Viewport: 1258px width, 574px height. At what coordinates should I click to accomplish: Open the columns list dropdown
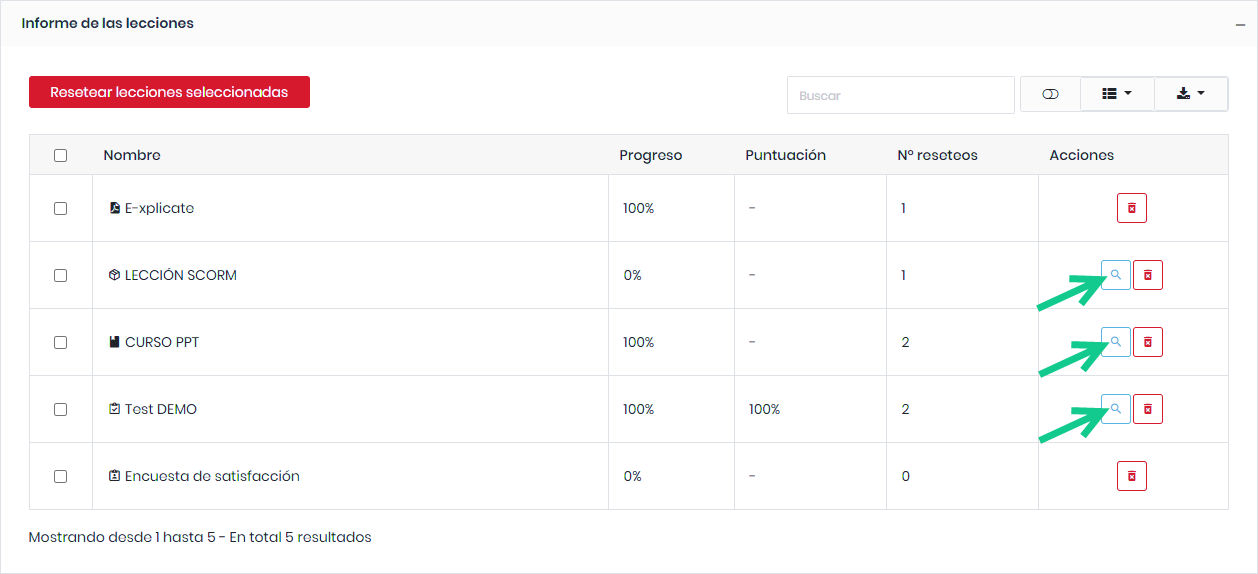[x=1116, y=94]
